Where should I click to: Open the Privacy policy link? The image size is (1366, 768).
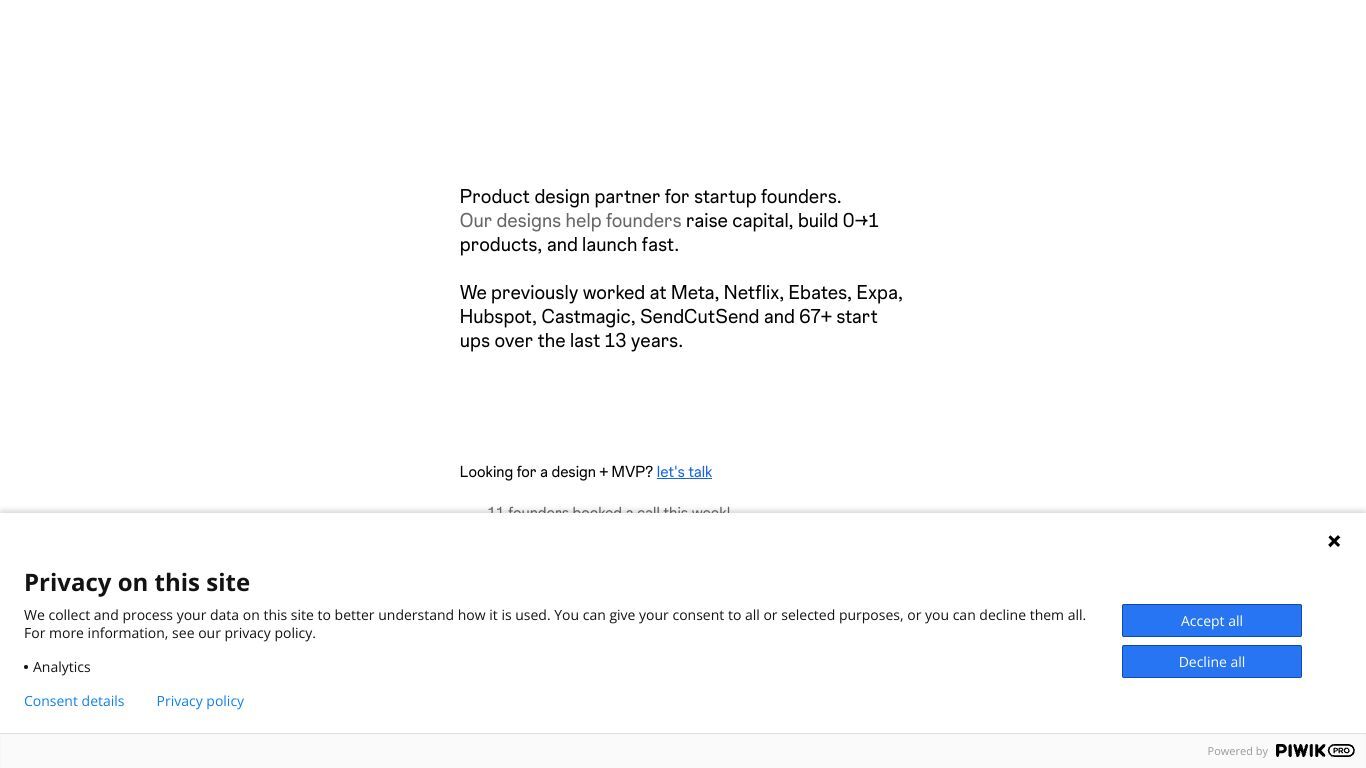click(200, 701)
